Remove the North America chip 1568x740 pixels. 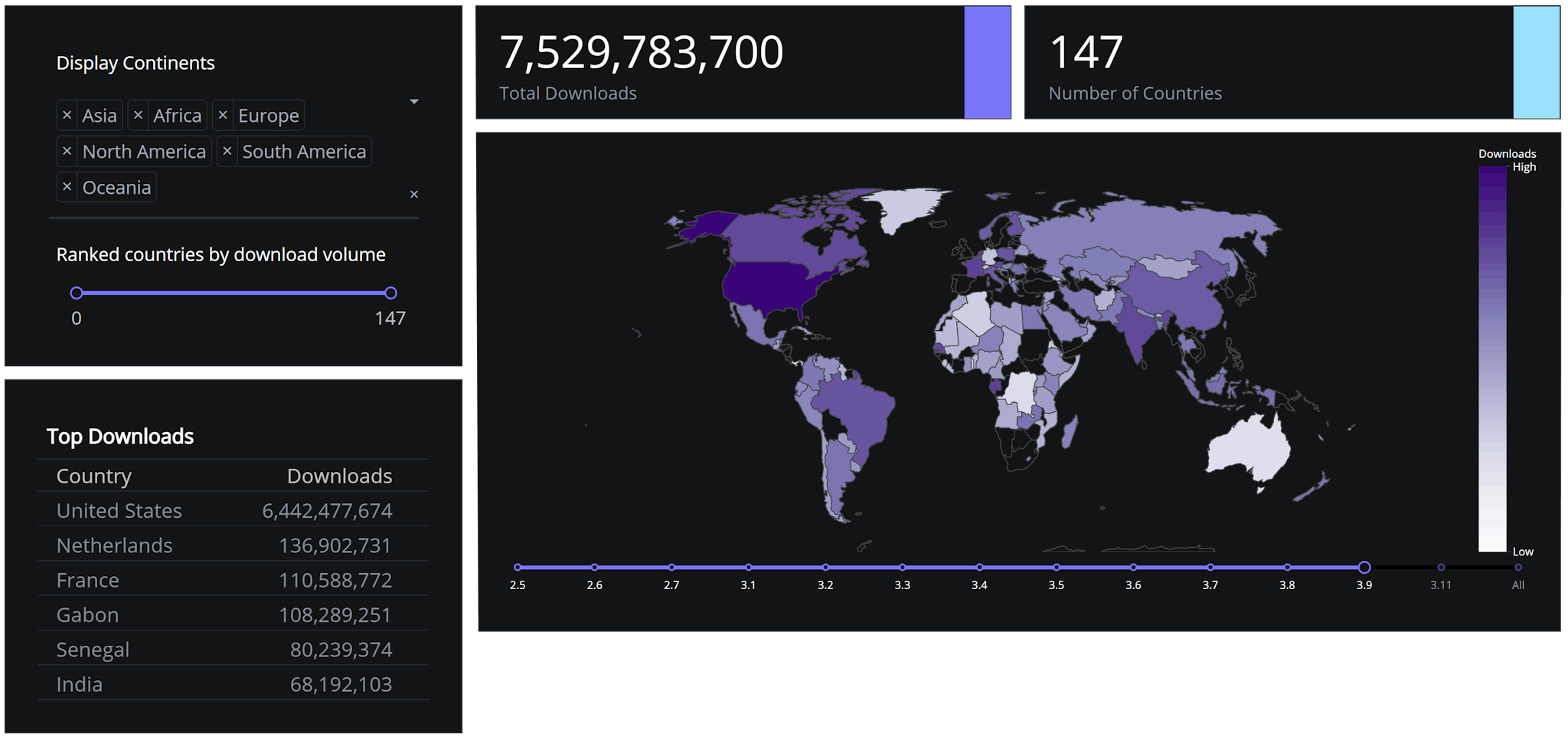pos(67,151)
